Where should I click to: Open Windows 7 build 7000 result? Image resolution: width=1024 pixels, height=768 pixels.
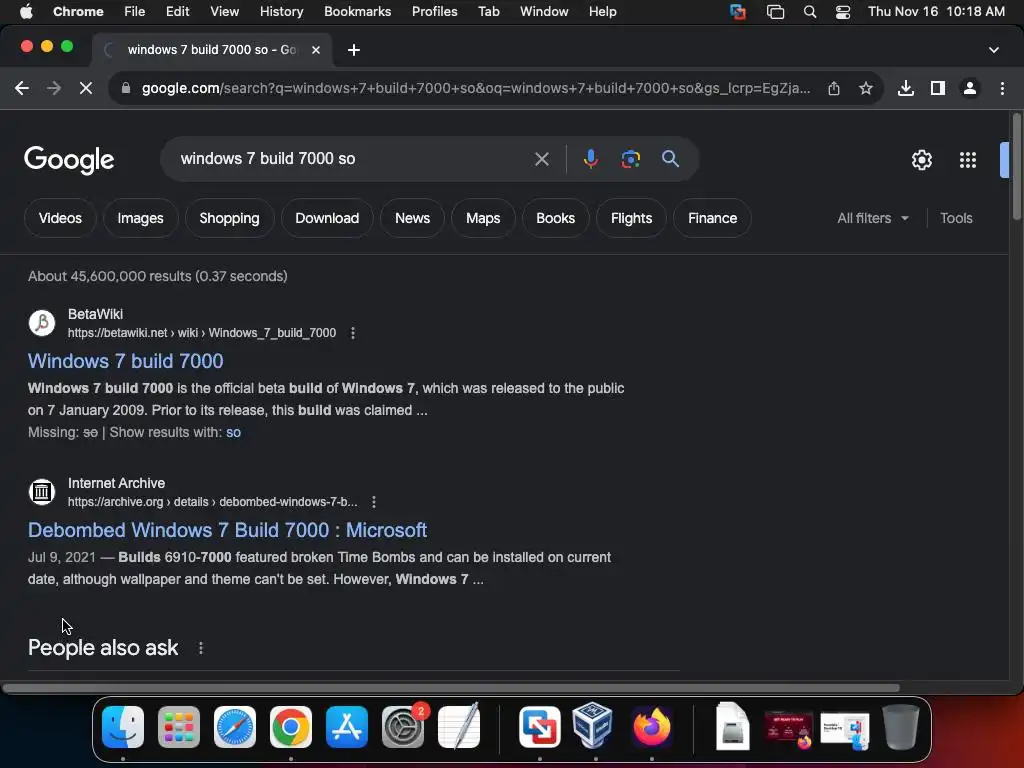click(x=125, y=361)
